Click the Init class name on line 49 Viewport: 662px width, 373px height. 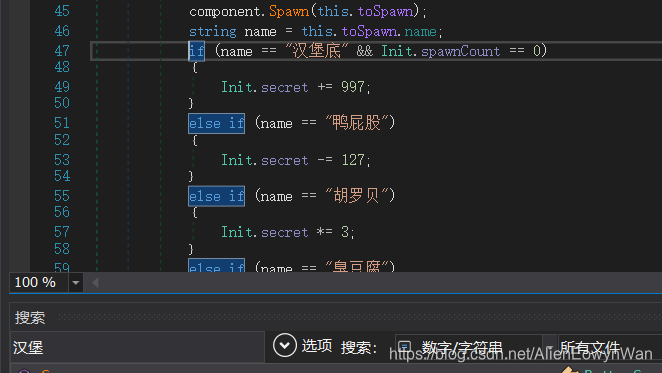coord(236,87)
